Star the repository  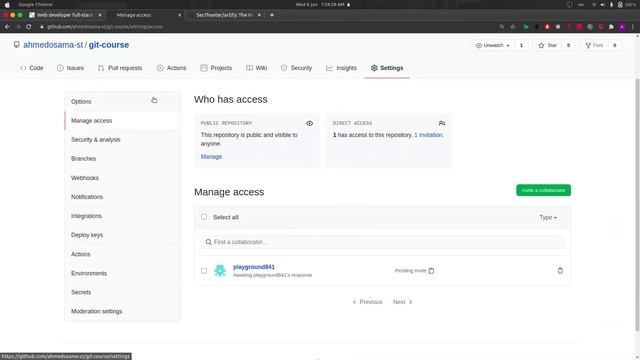point(548,45)
